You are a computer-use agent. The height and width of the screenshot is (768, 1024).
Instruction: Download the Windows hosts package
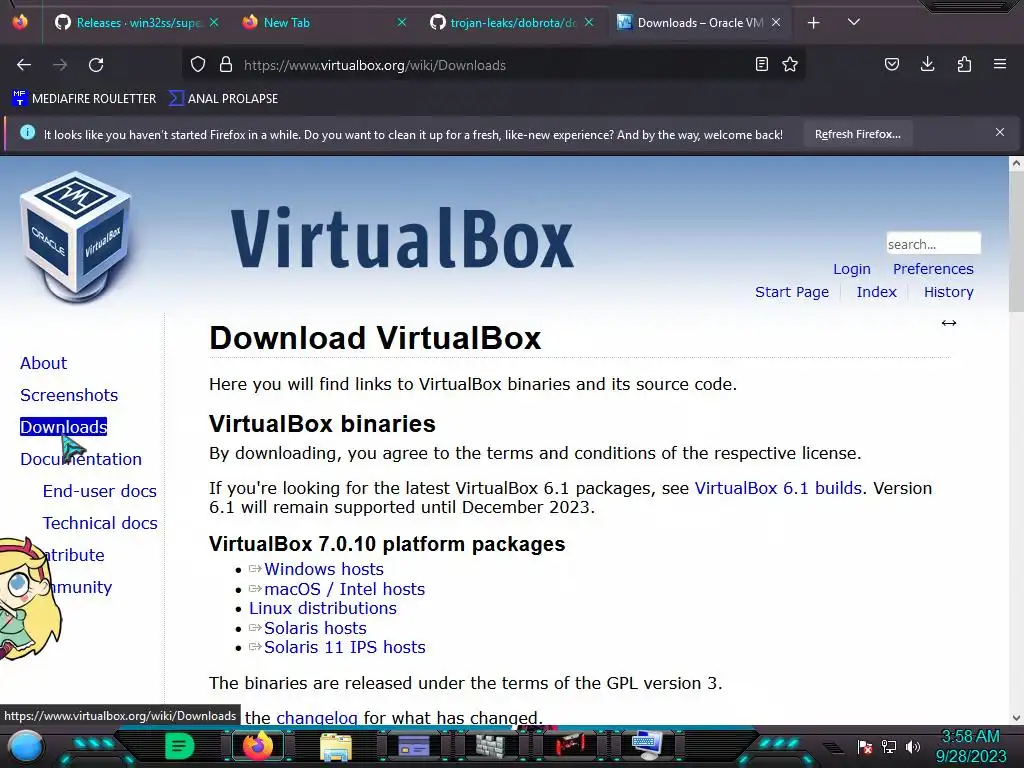323,569
